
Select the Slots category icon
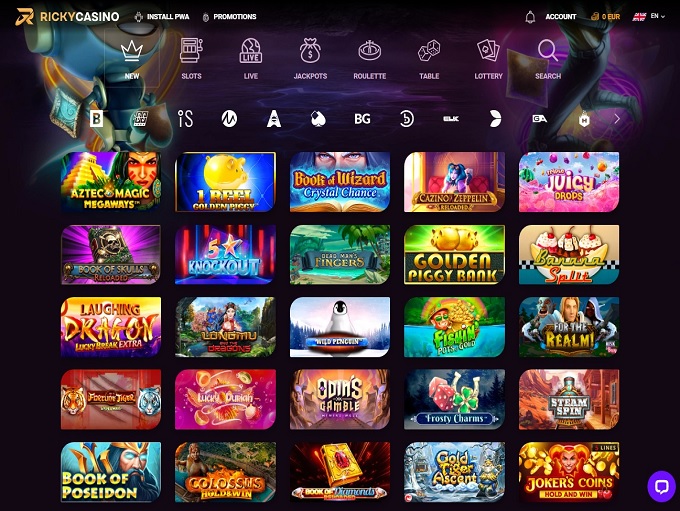coord(191,50)
